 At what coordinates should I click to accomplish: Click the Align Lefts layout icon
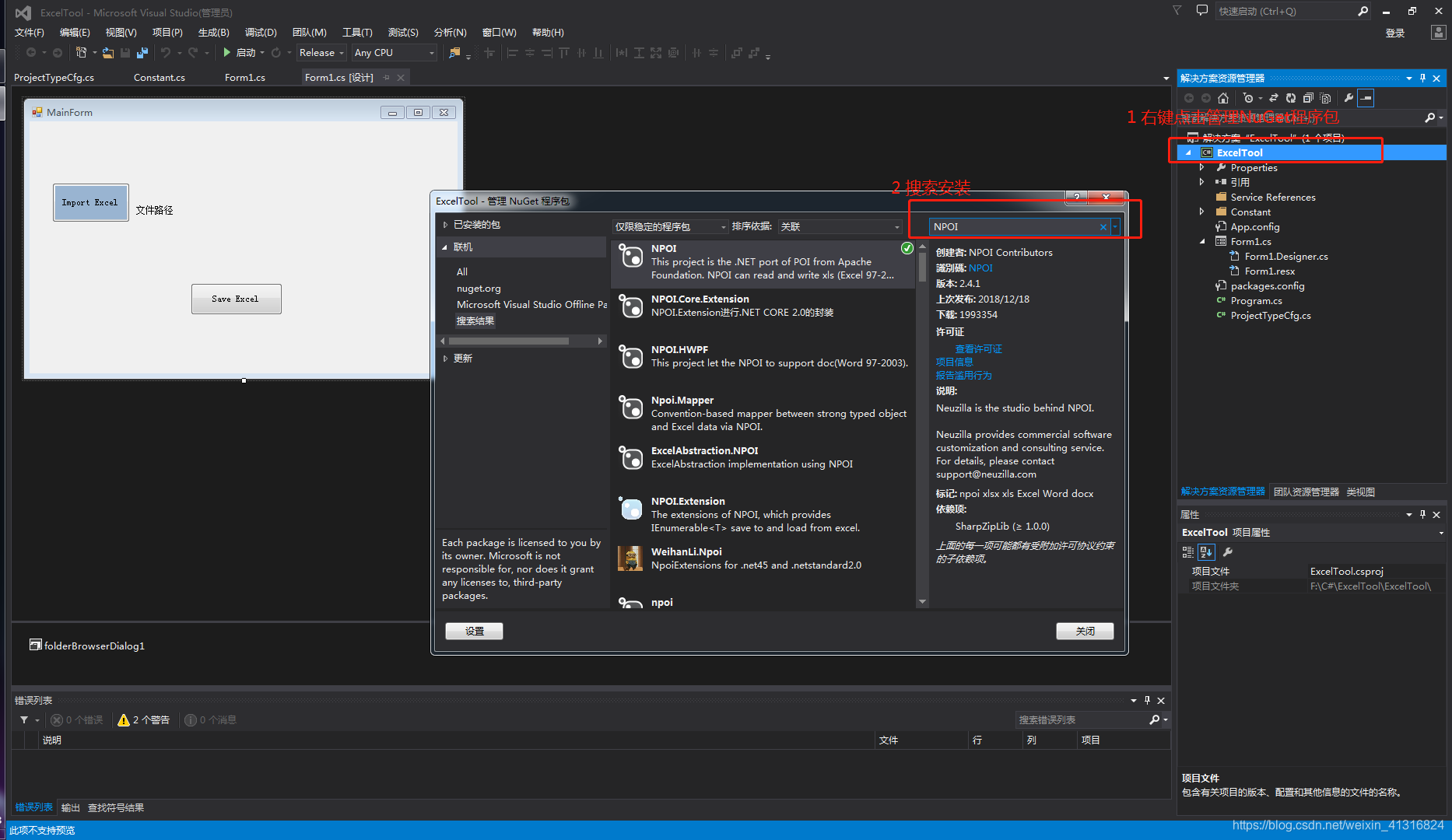pyautogui.click(x=512, y=53)
